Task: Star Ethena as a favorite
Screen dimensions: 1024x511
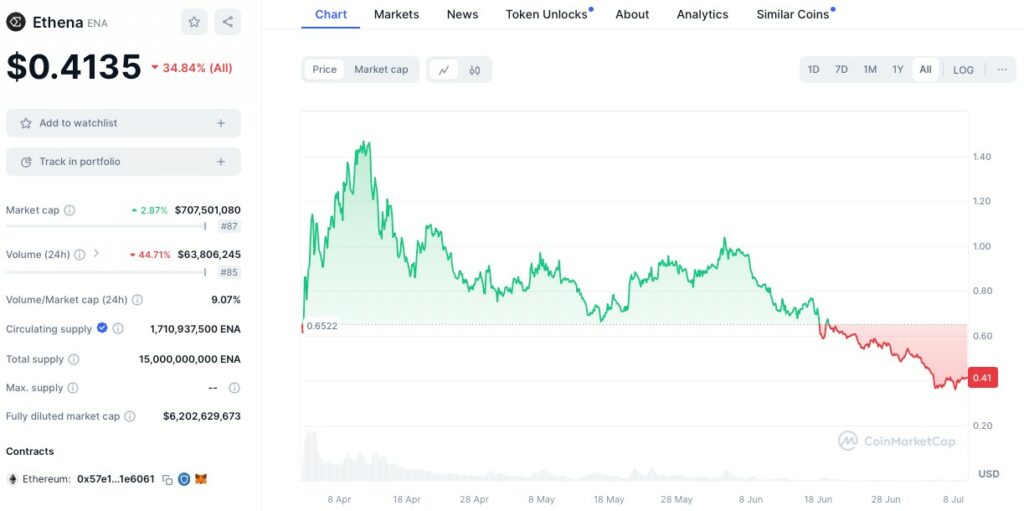Action: tap(194, 22)
